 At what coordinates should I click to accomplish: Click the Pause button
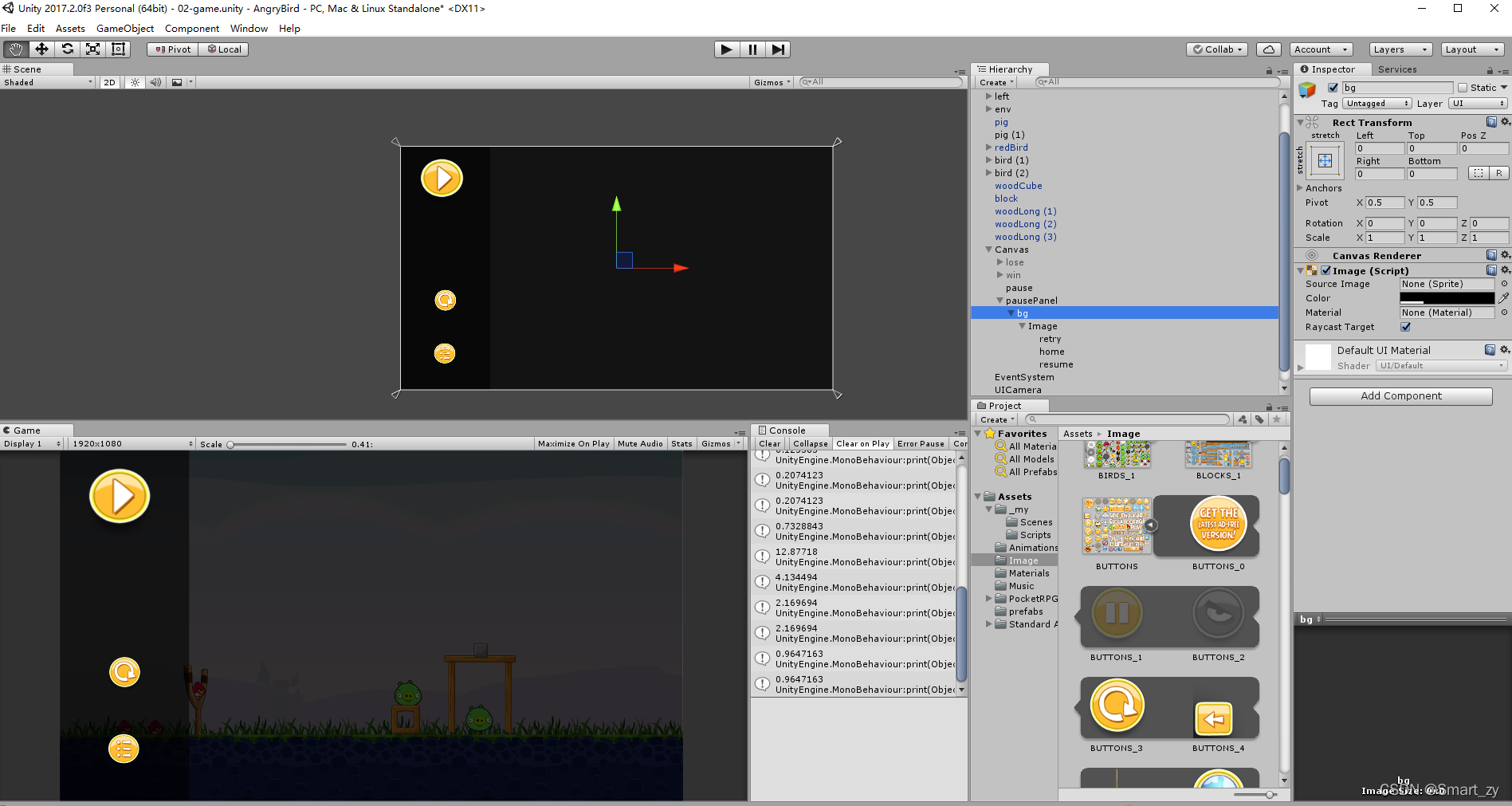coord(752,49)
